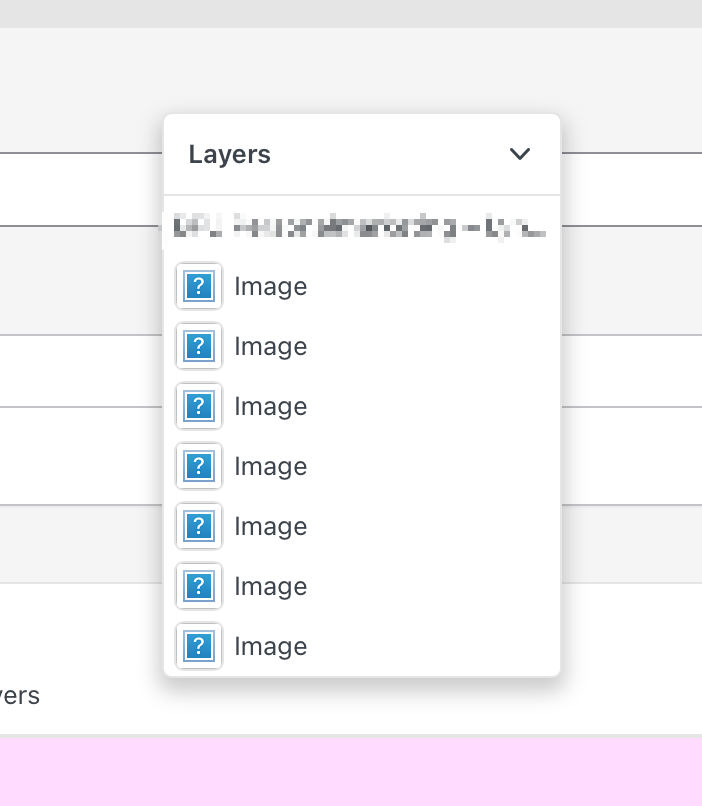The image size is (702, 806).
Task: Click the fifth Image layer's placeholder icon
Action: (x=199, y=527)
